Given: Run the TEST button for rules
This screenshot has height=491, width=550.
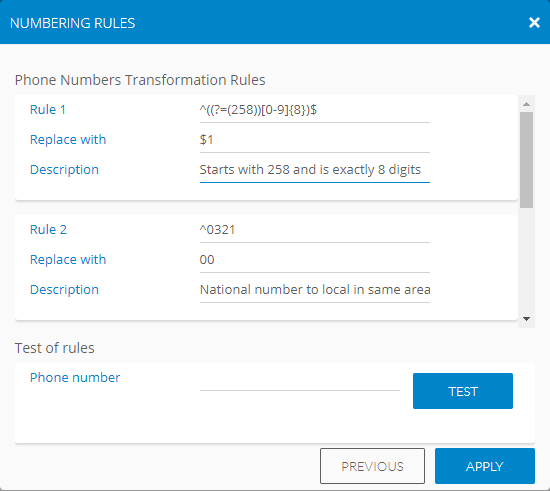Looking at the screenshot, I should (x=463, y=391).
